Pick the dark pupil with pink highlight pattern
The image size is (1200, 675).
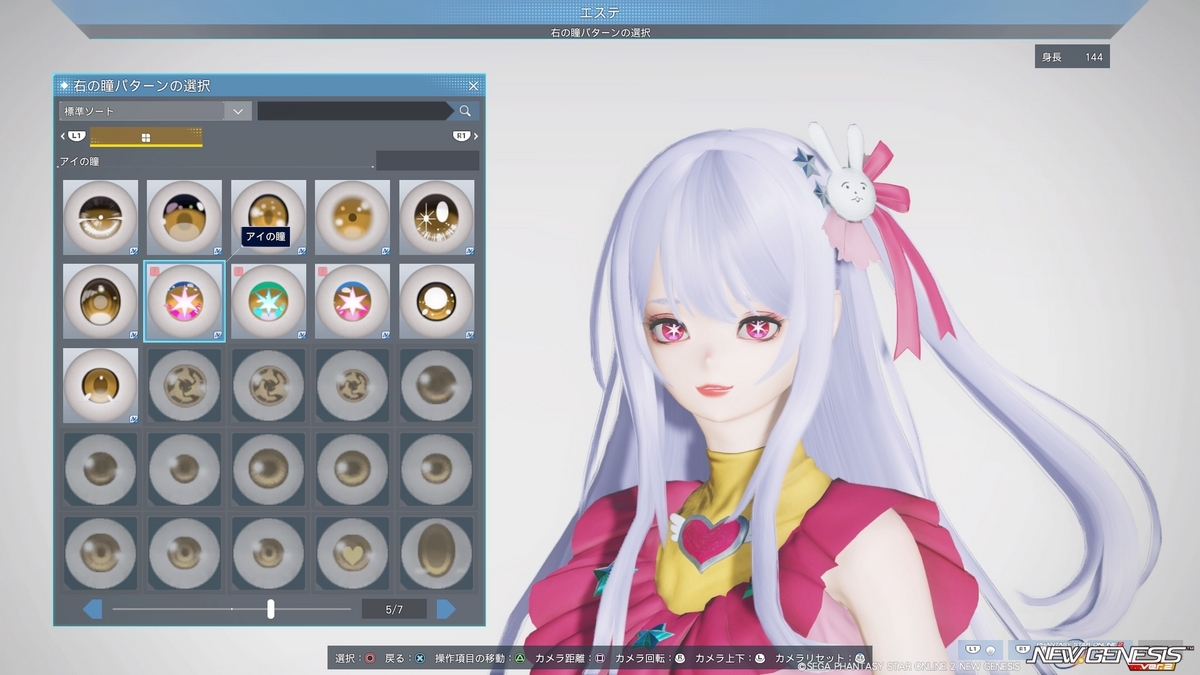(184, 217)
